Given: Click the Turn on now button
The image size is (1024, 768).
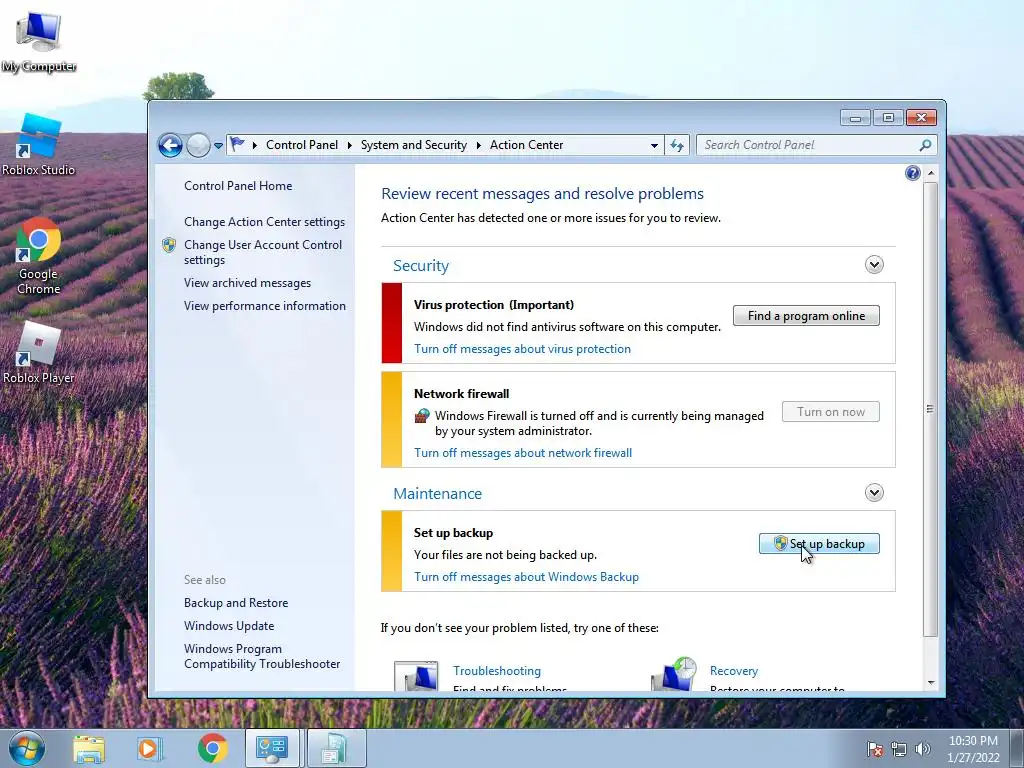Looking at the screenshot, I should pos(831,411).
